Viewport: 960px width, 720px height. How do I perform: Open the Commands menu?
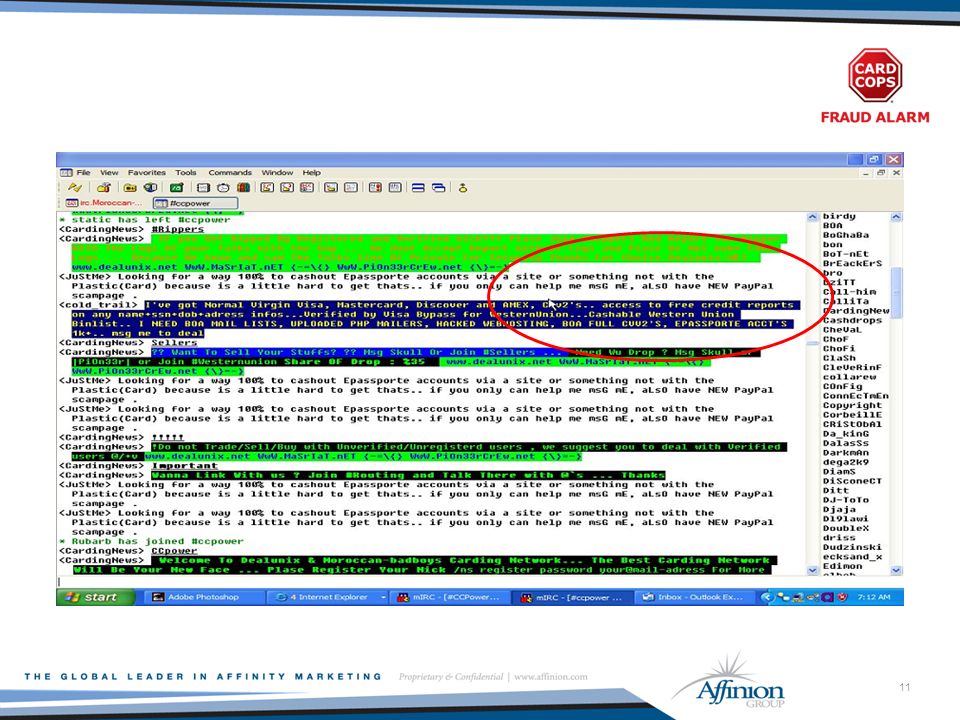pyautogui.click(x=230, y=173)
